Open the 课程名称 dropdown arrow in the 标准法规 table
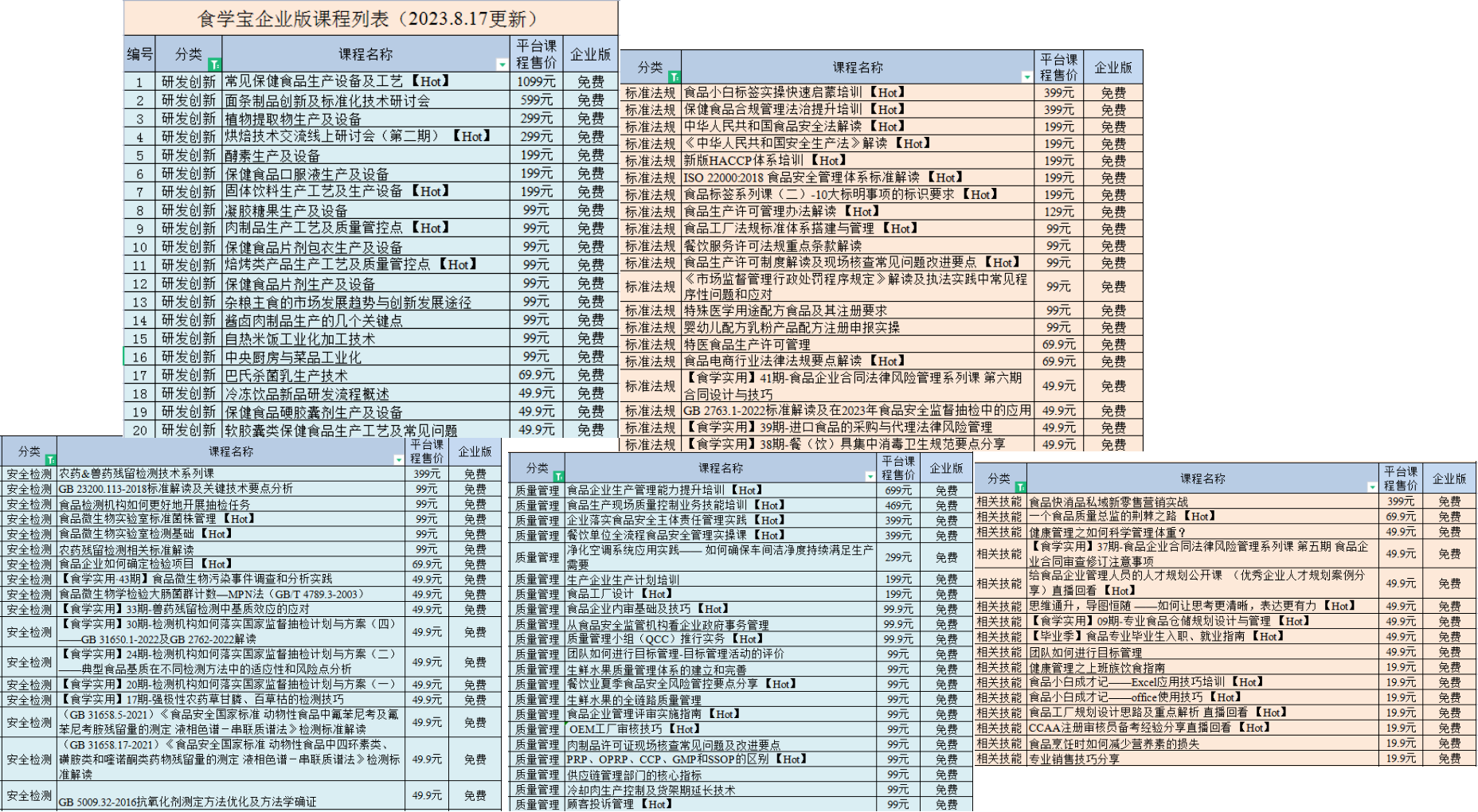Image resolution: width=1478 pixels, height=812 pixels. point(1026,77)
